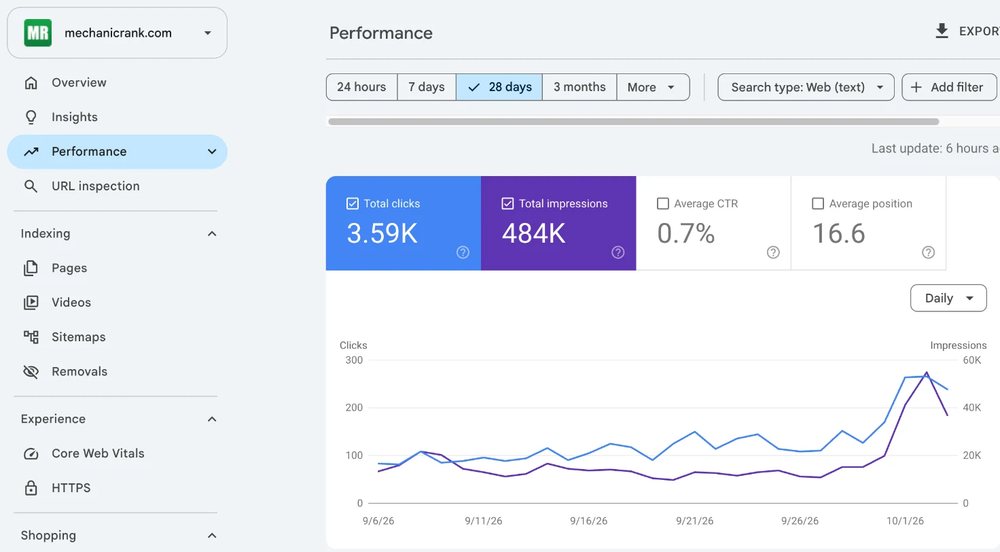Open URL inspection in the sidebar
The image size is (1000, 552).
(117, 186)
